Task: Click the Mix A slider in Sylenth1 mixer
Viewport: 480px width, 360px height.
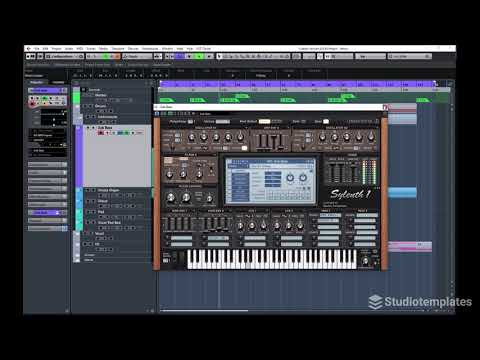Action: pyautogui.click(x=332, y=172)
